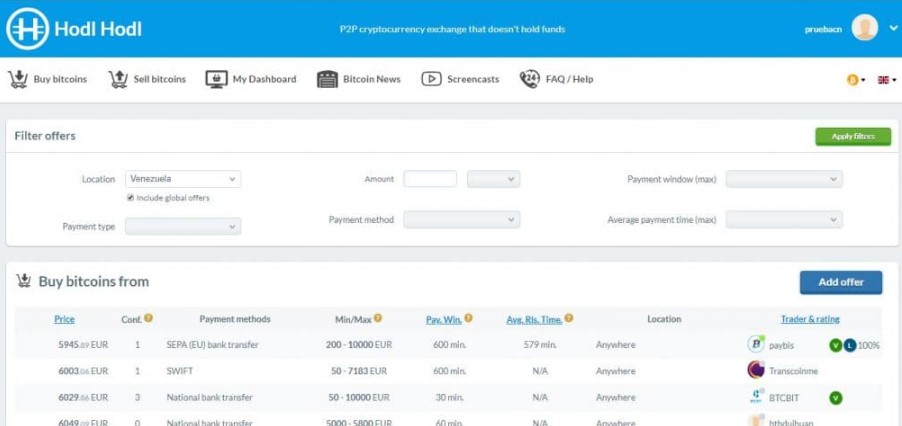Sort by Pay. Win. column
Image resolution: width=902 pixels, height=426 pixels.
(x=444, y=320)
